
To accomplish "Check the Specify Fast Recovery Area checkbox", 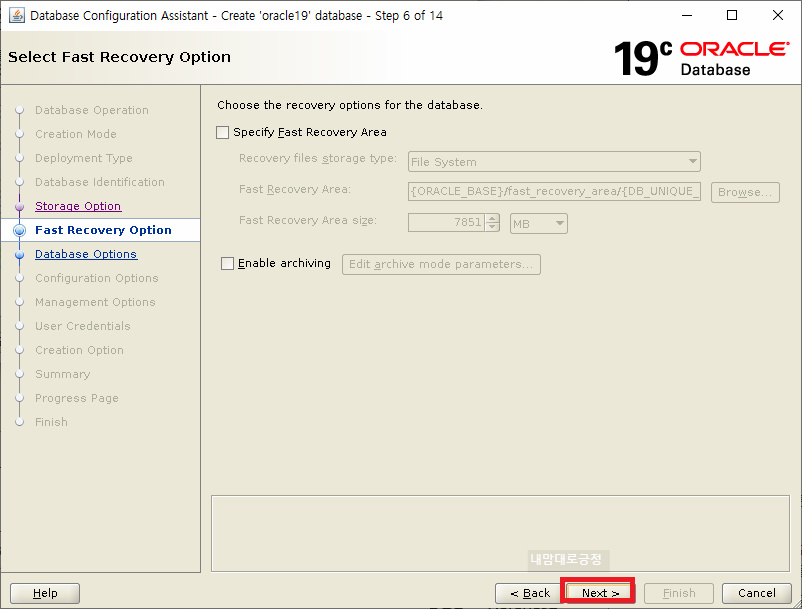I will (x=222, y=132).
